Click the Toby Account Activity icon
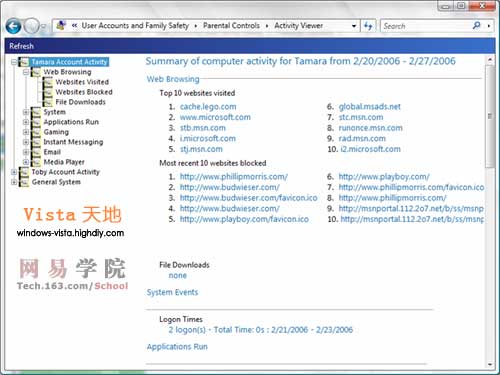The height and width of the screenshot is (375, 500). tap(24, 172)
